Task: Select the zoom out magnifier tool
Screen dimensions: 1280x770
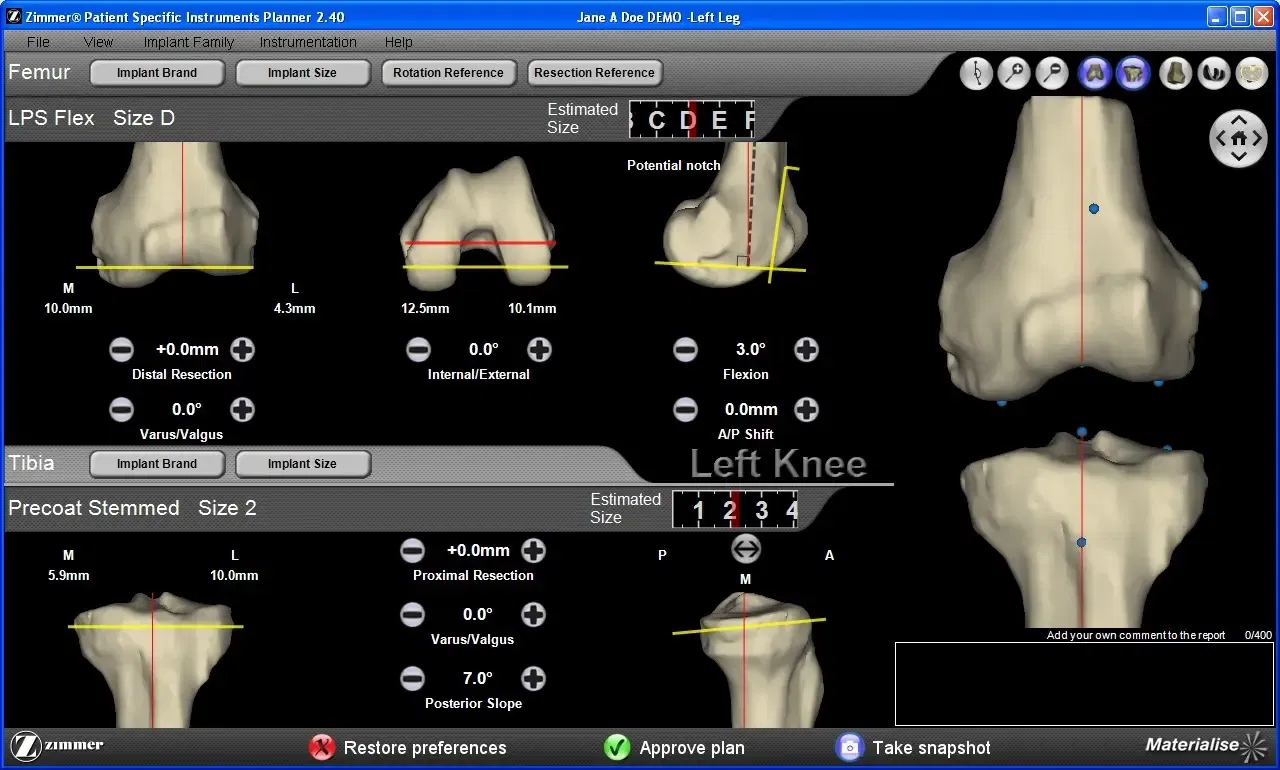Action: pos(1052,73)
